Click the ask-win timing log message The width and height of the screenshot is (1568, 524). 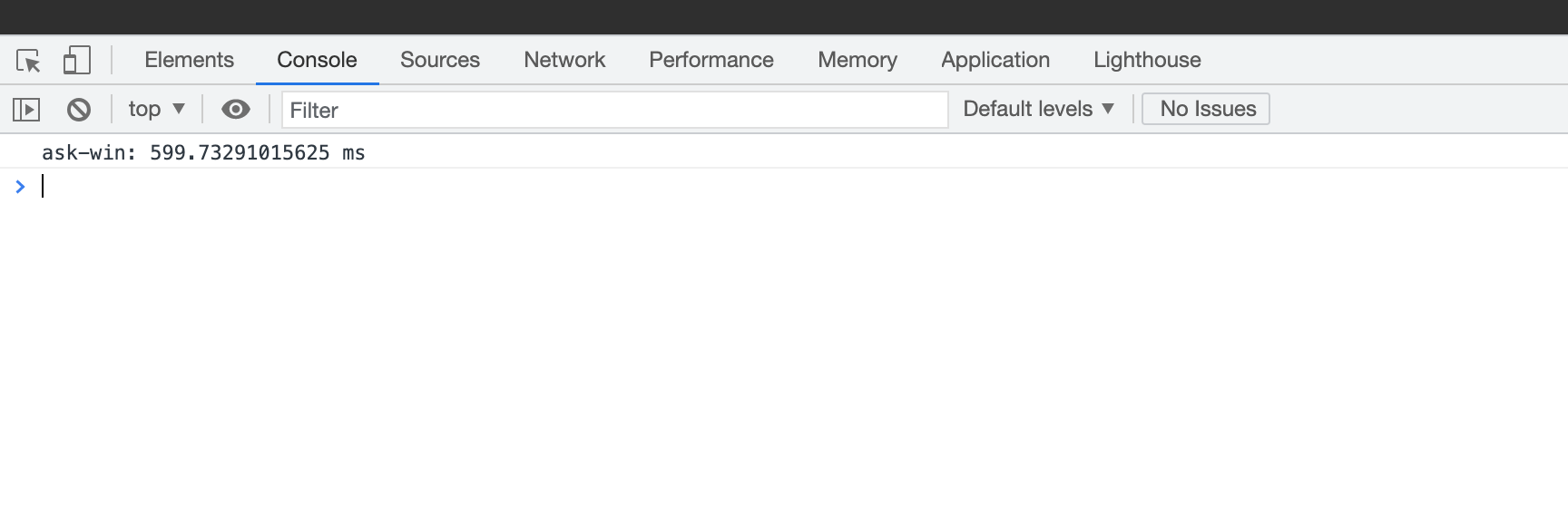(203, 152)
